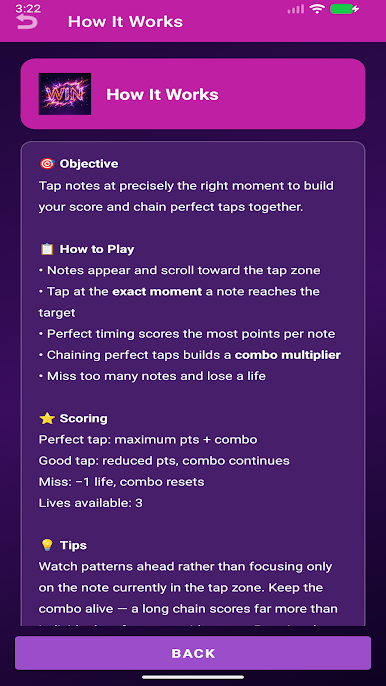Tap the back arrow icon in header
386x686 pixels.
point(27,22)
